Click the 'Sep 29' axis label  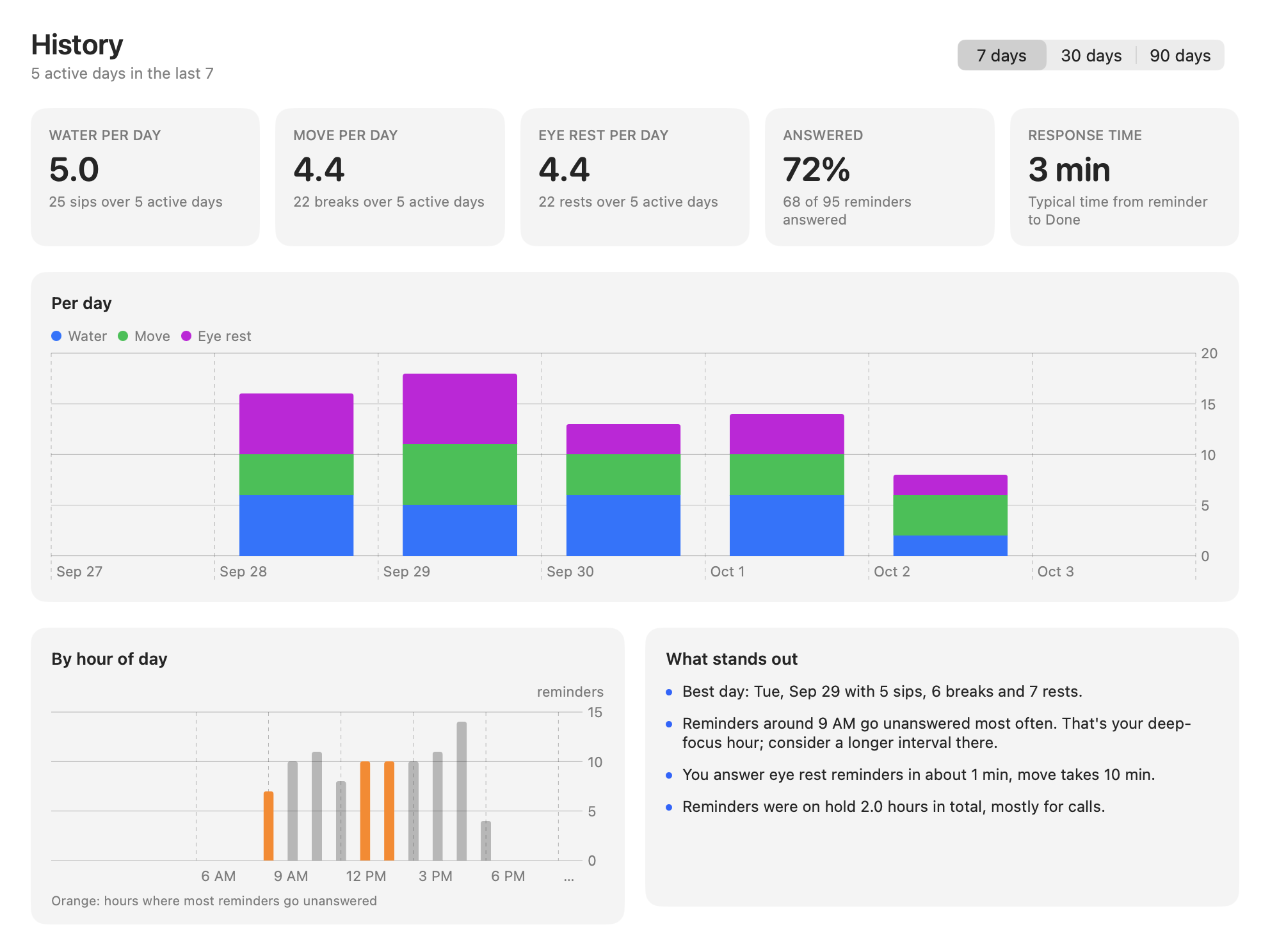(406, 571)
